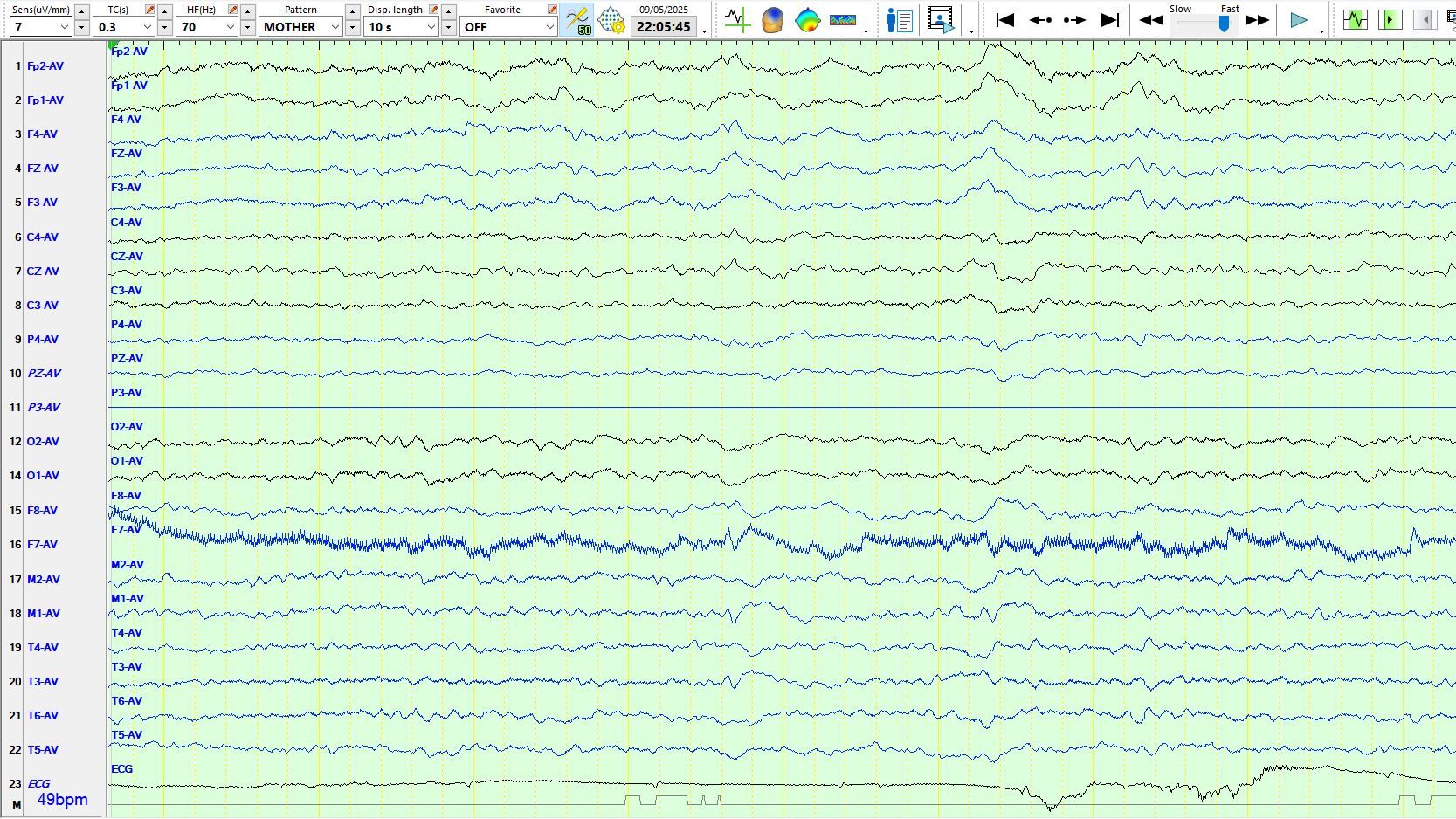1456x819 pixels.
Task: Select the O1-AV channel label
Action: 43,476
